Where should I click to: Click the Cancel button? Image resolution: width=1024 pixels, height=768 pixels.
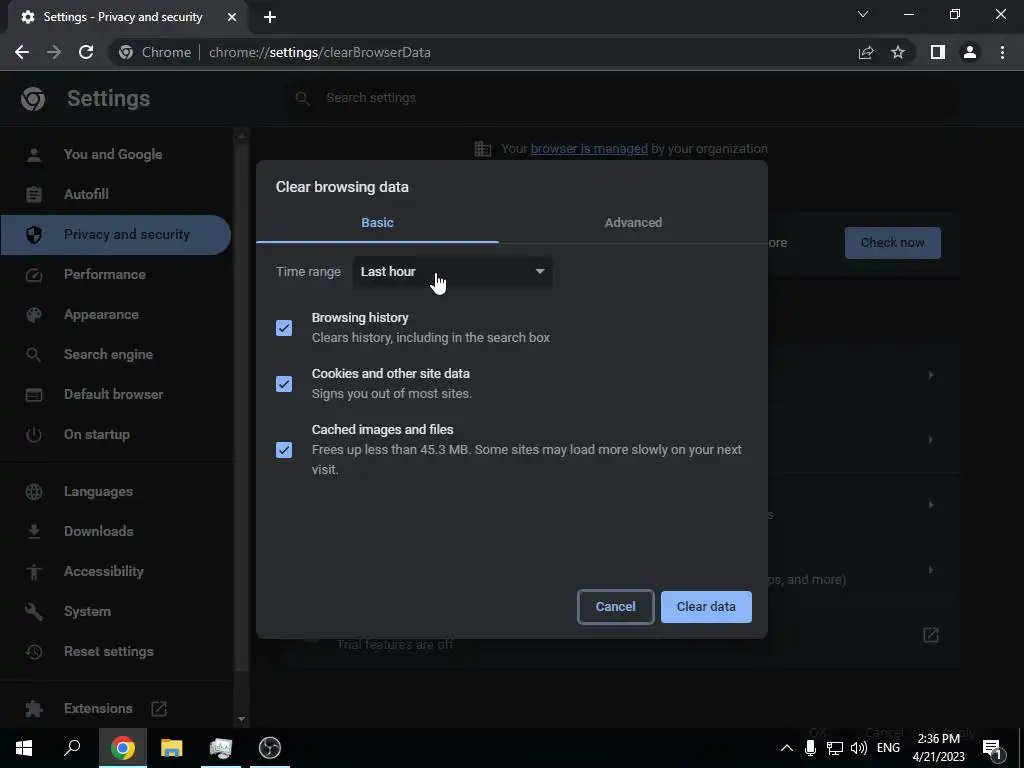(x=615, y=607)
